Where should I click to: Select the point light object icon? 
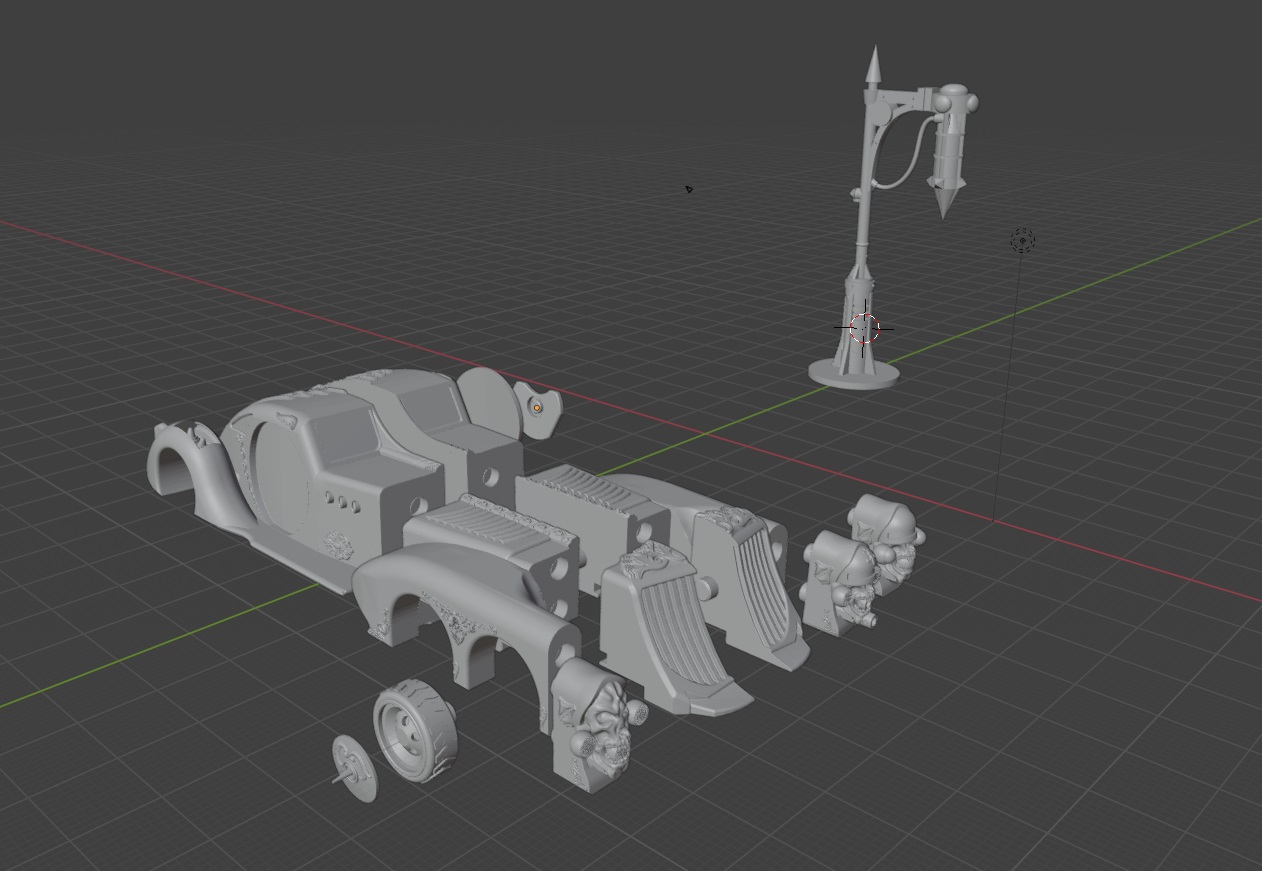[x=1022, y=240]
